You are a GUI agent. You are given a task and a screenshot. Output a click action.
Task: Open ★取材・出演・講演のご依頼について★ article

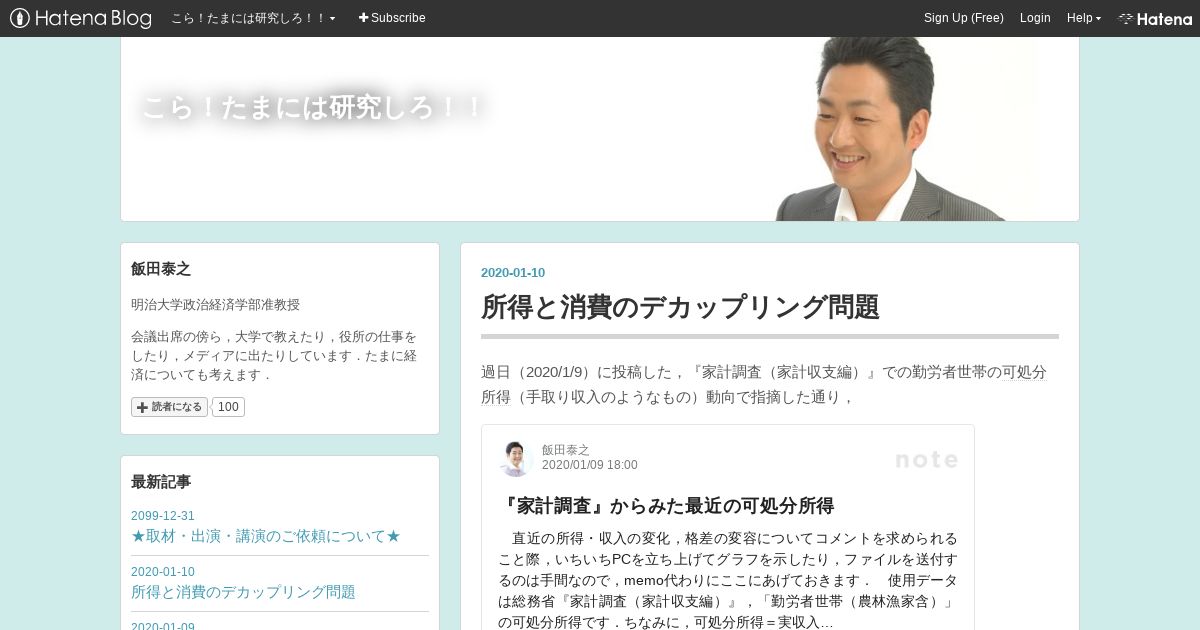(266, 536)
